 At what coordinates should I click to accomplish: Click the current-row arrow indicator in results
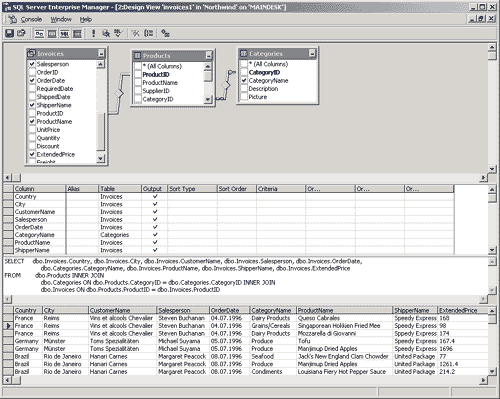pyautogui.click(x=8, y=326)
